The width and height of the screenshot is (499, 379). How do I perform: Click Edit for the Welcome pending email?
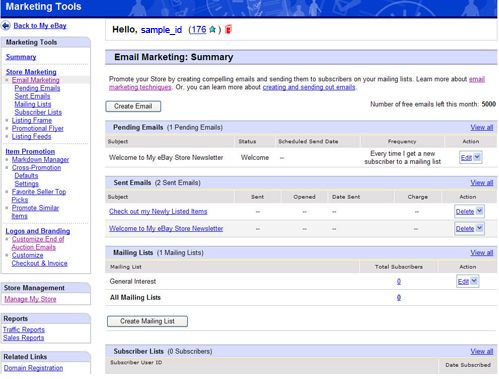466,158
